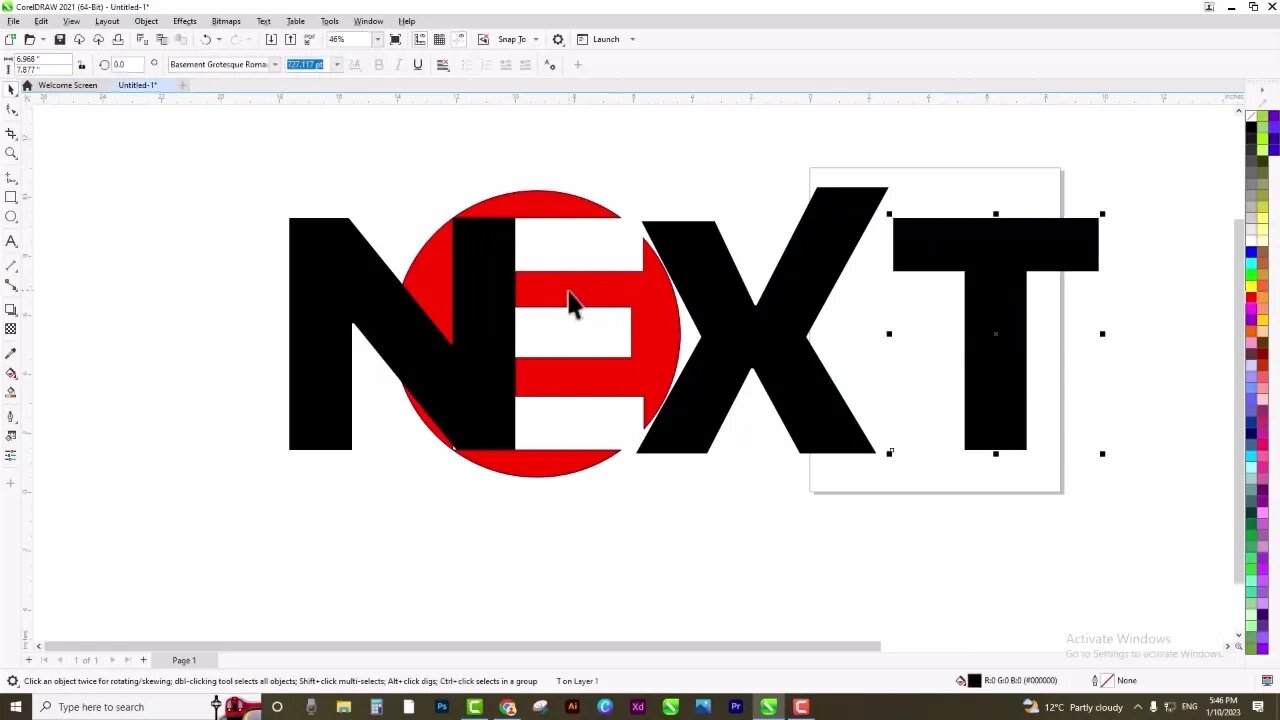Click the Print icon
The image size is (1280, 720).
(118, 39)
